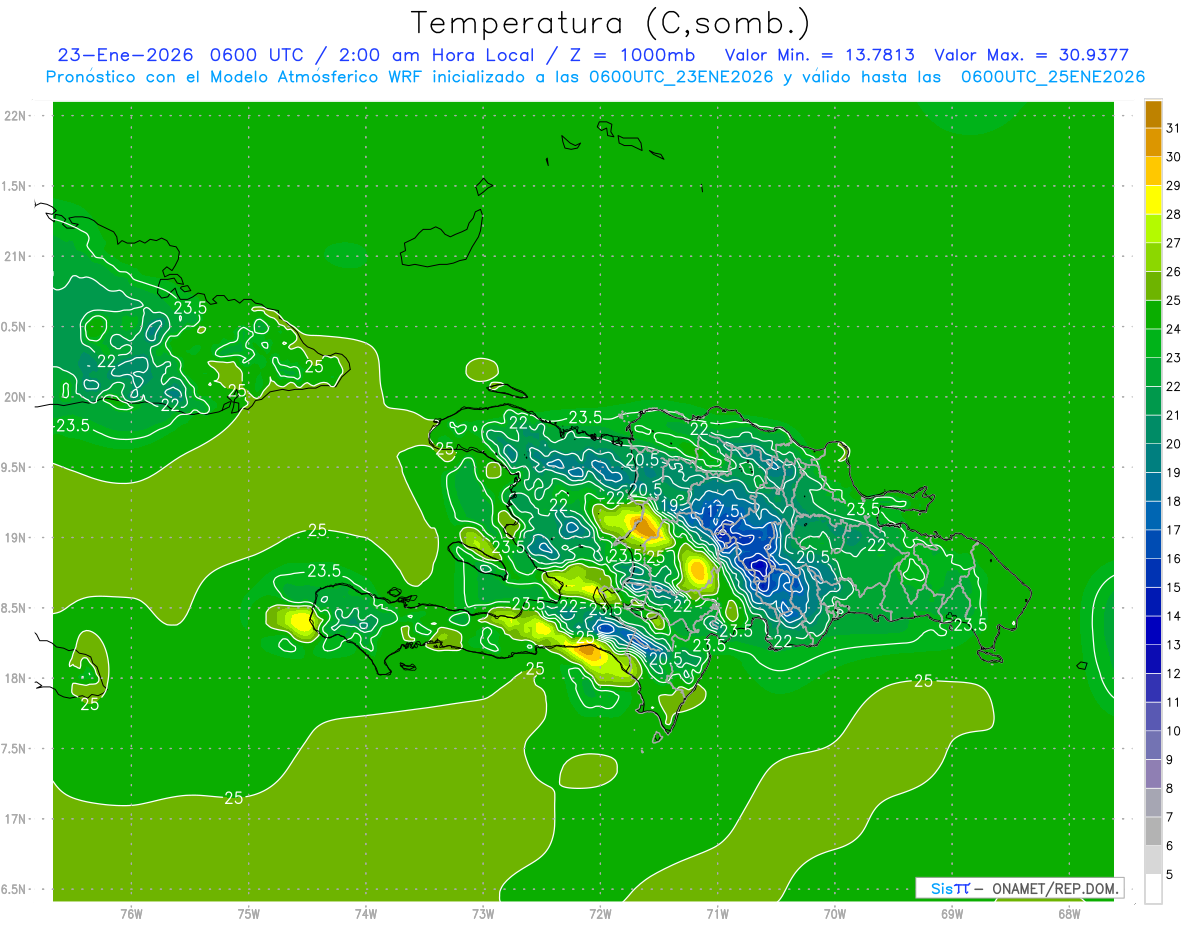The width and height of the screenshot is (1200, 927).
Task: Click the '6.5N' latitude axis label
Action: point(15,889)
